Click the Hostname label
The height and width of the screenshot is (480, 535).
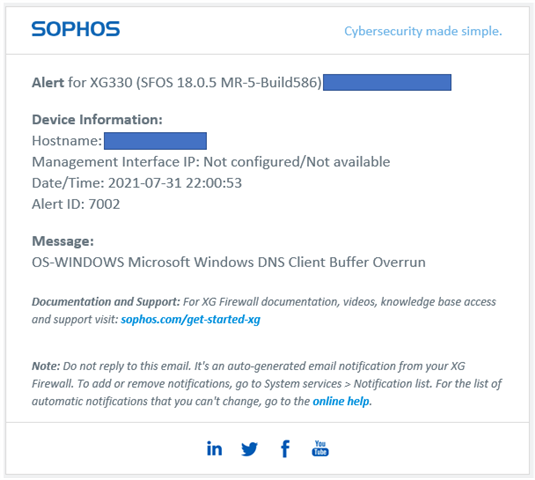pos(67,141)
